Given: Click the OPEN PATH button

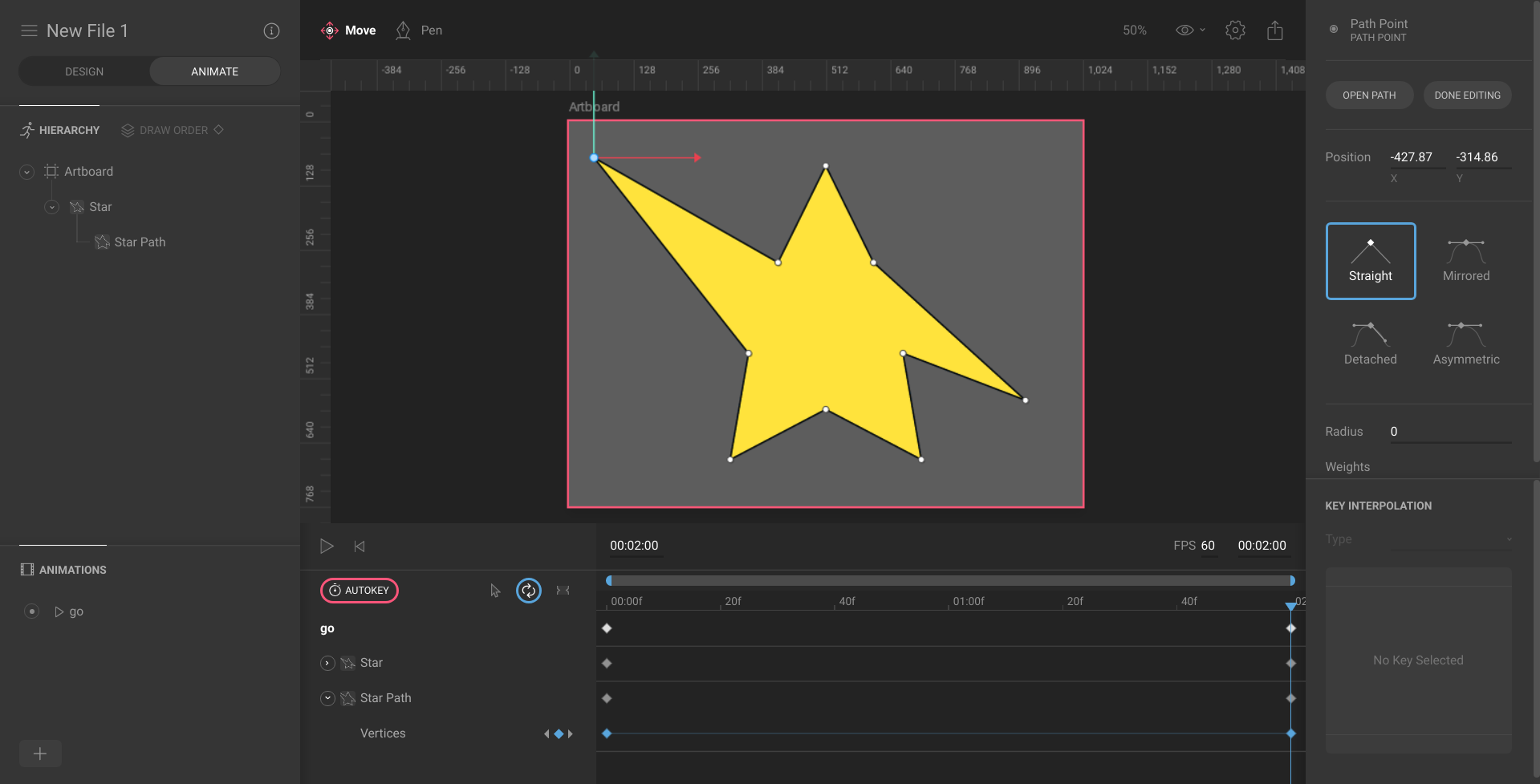Looking at the screenshot, I should click(x=1368, y=95).
